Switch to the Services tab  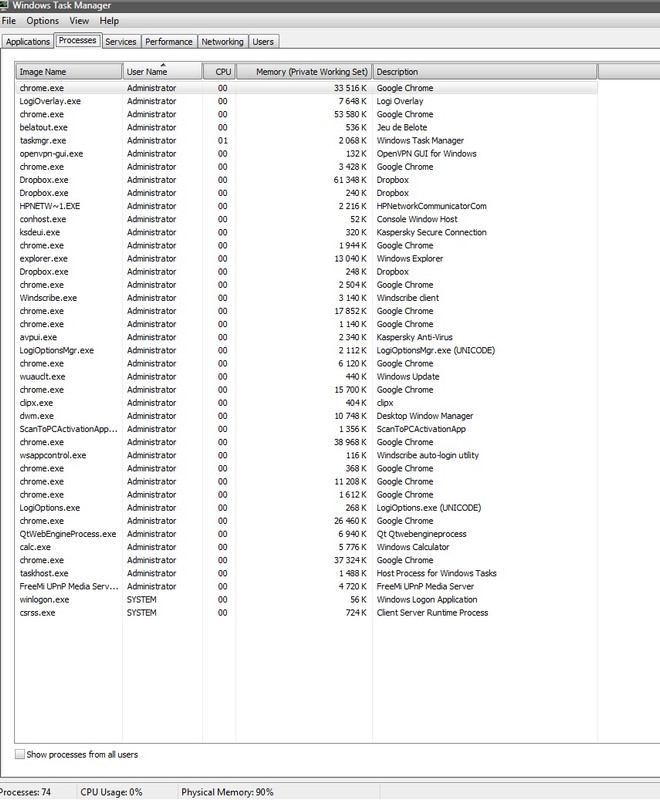pyautogui.click(x=120, y=42)
